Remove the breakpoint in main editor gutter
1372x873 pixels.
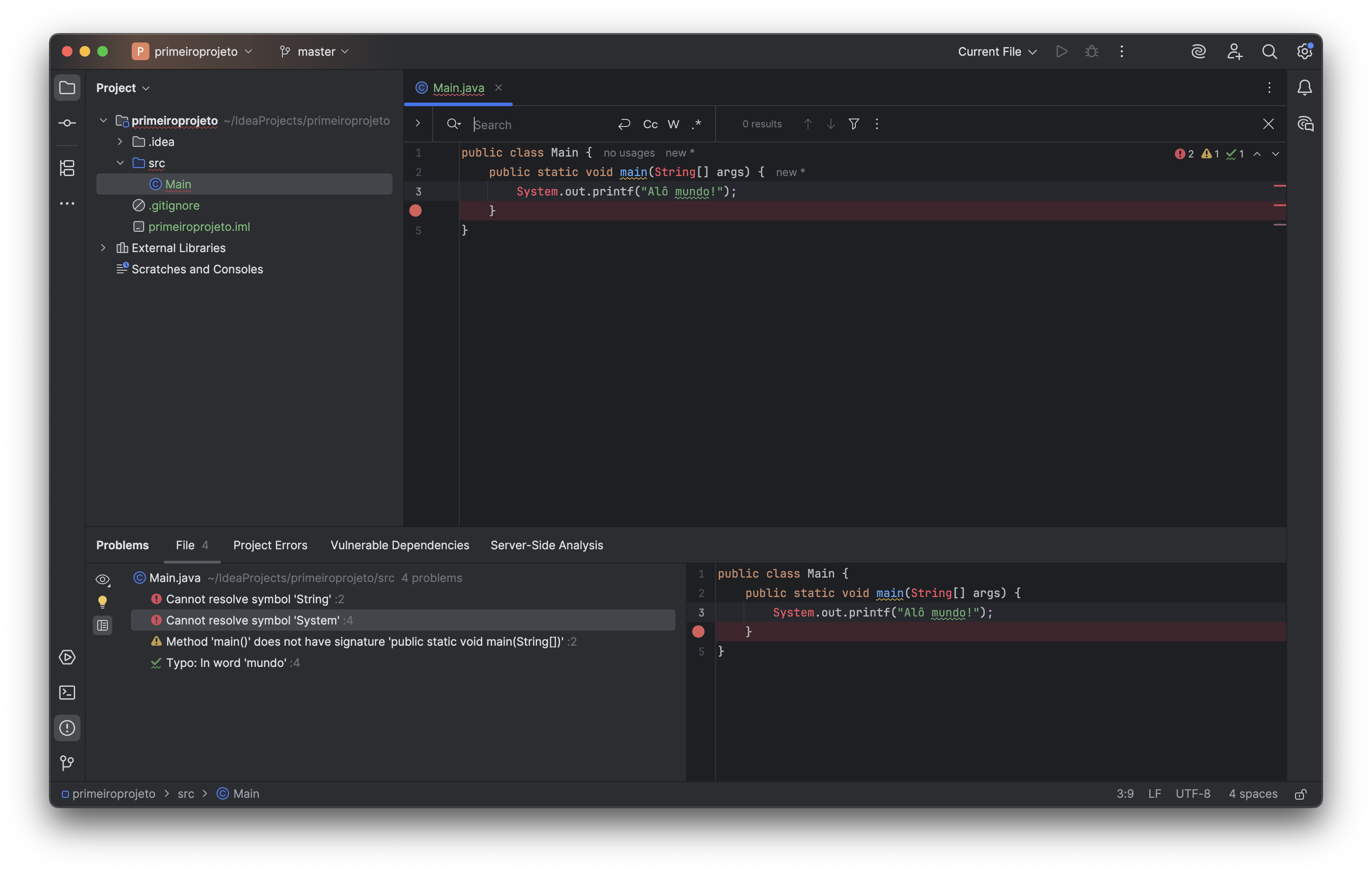click(416, 211)
